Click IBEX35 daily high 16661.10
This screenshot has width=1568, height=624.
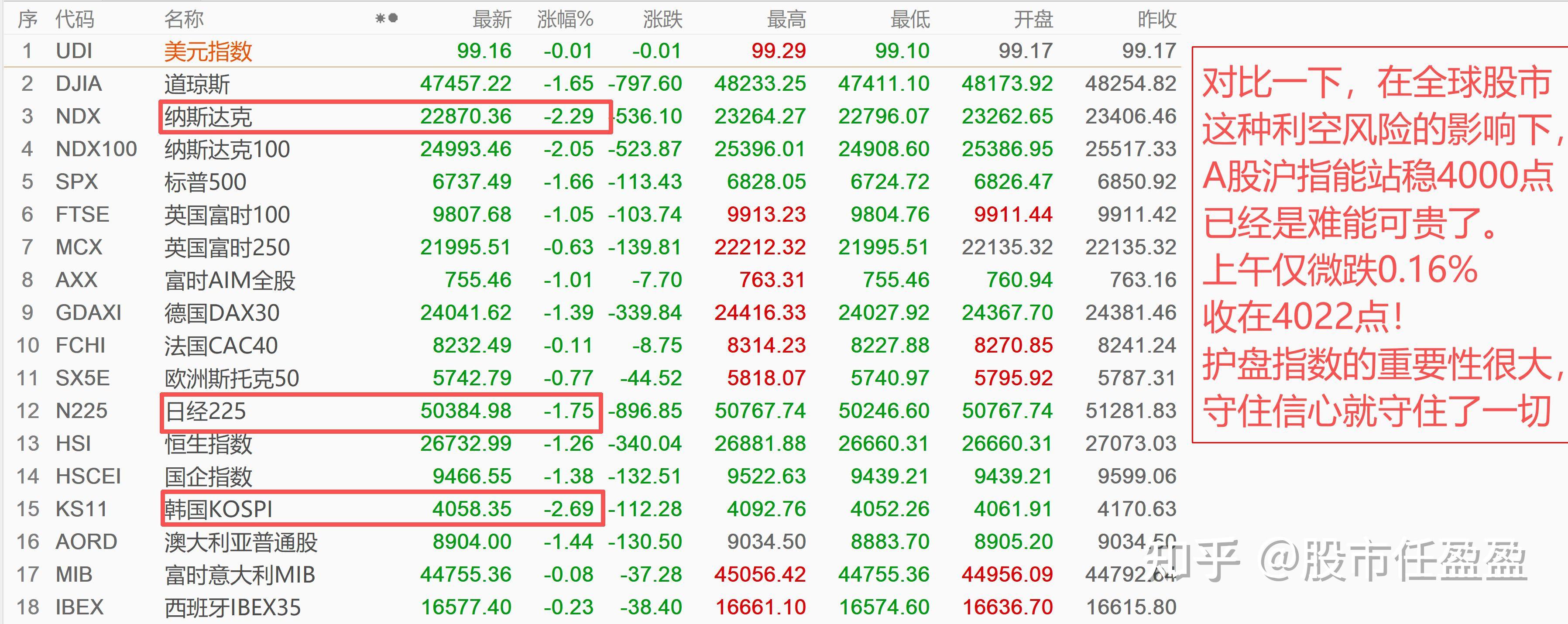(760, 607)
